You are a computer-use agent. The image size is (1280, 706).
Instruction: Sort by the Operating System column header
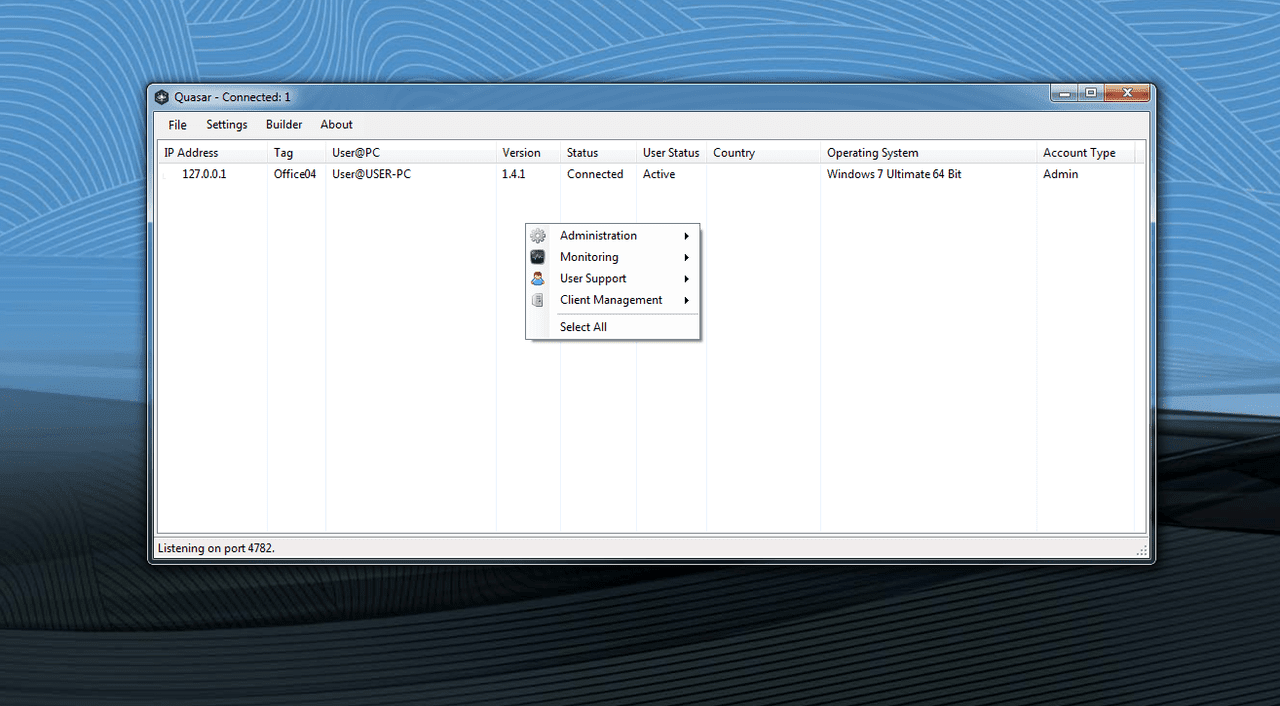872,153
